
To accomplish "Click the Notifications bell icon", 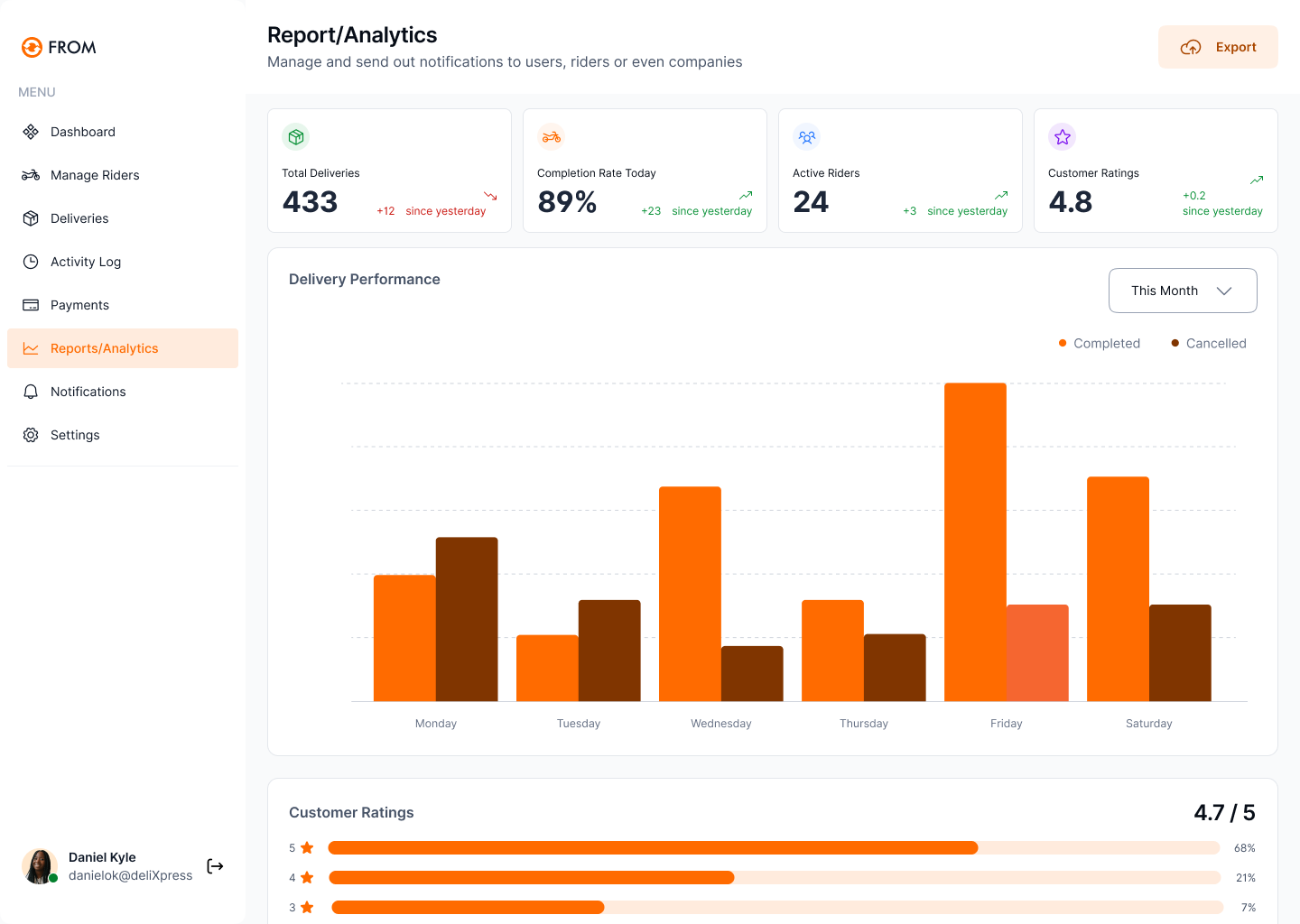I will (31, 392).
